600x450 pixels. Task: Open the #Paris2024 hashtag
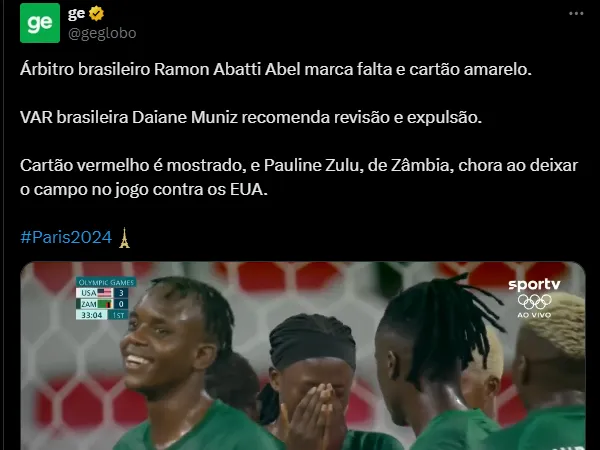pos(66,237)
